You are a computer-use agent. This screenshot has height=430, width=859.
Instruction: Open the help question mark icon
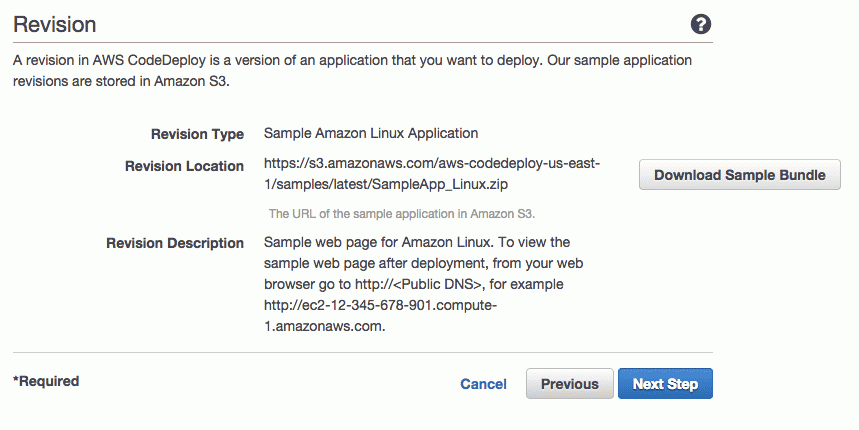[701, 25]
